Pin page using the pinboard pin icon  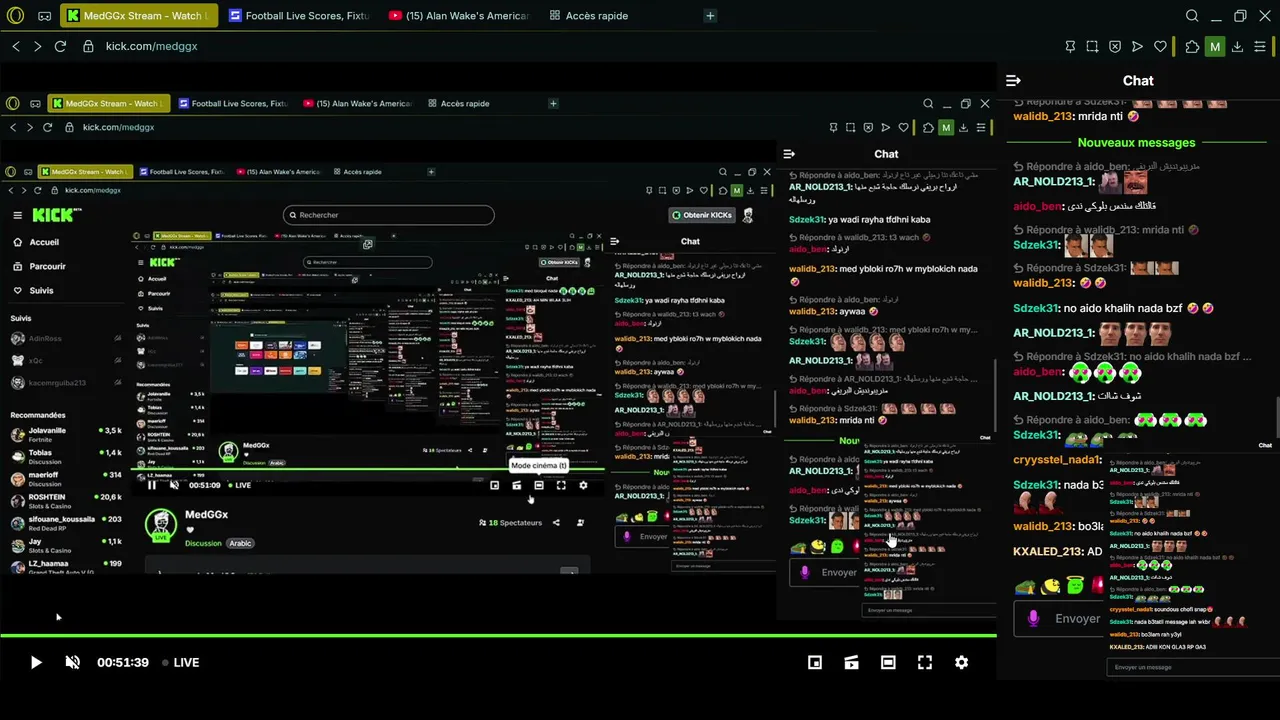coord(1070,46)
